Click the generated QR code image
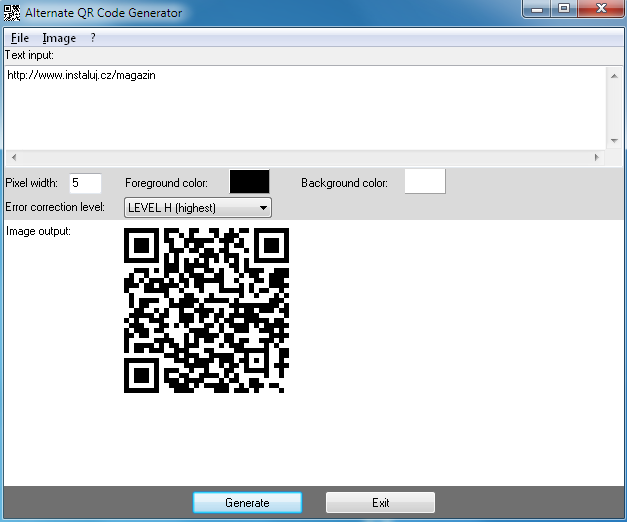 coord(206,310)
